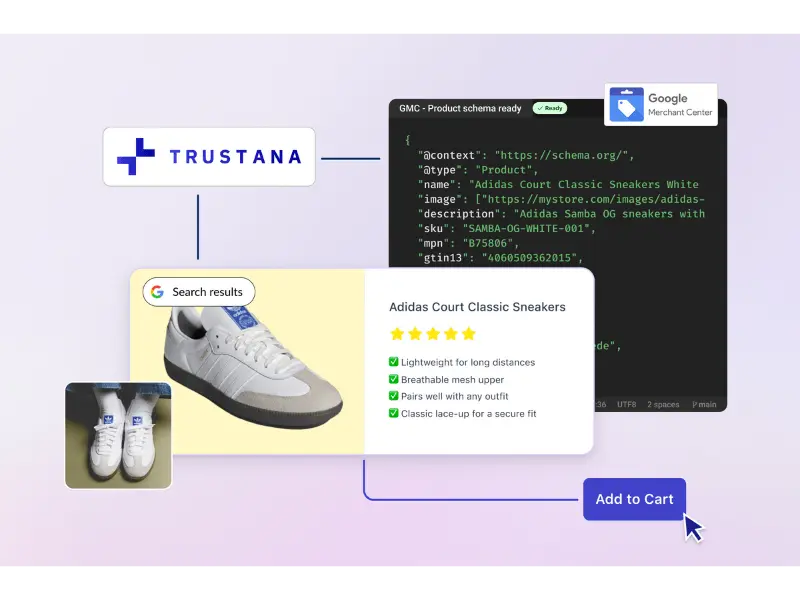Image resolution: width=800 pixels, height=600 pixels.
Task: Click the 'GMC - Product schema ready' title
Action: (x=460, y=108)
